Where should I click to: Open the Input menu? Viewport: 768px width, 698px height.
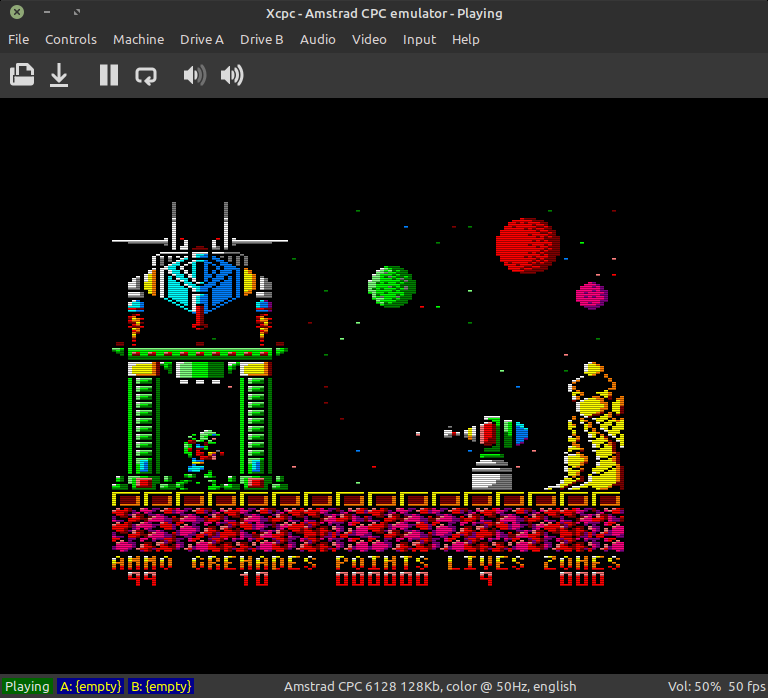(419, 40)
